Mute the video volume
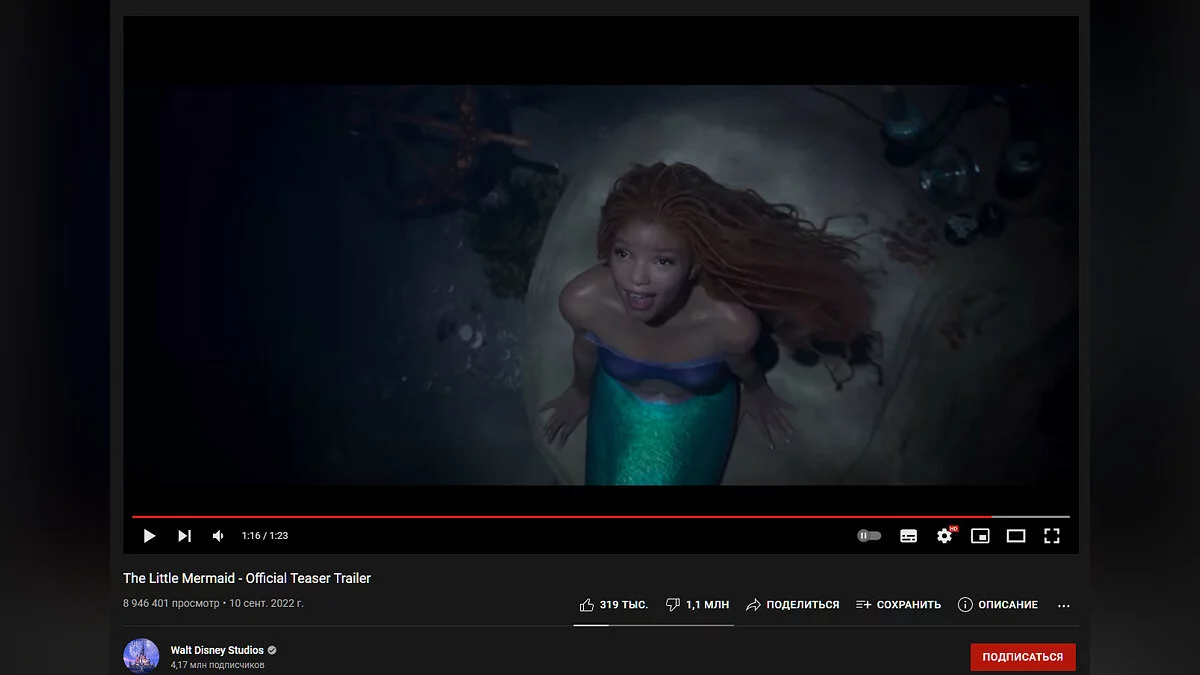This screenshot has width=1200, height=675. 218,536
